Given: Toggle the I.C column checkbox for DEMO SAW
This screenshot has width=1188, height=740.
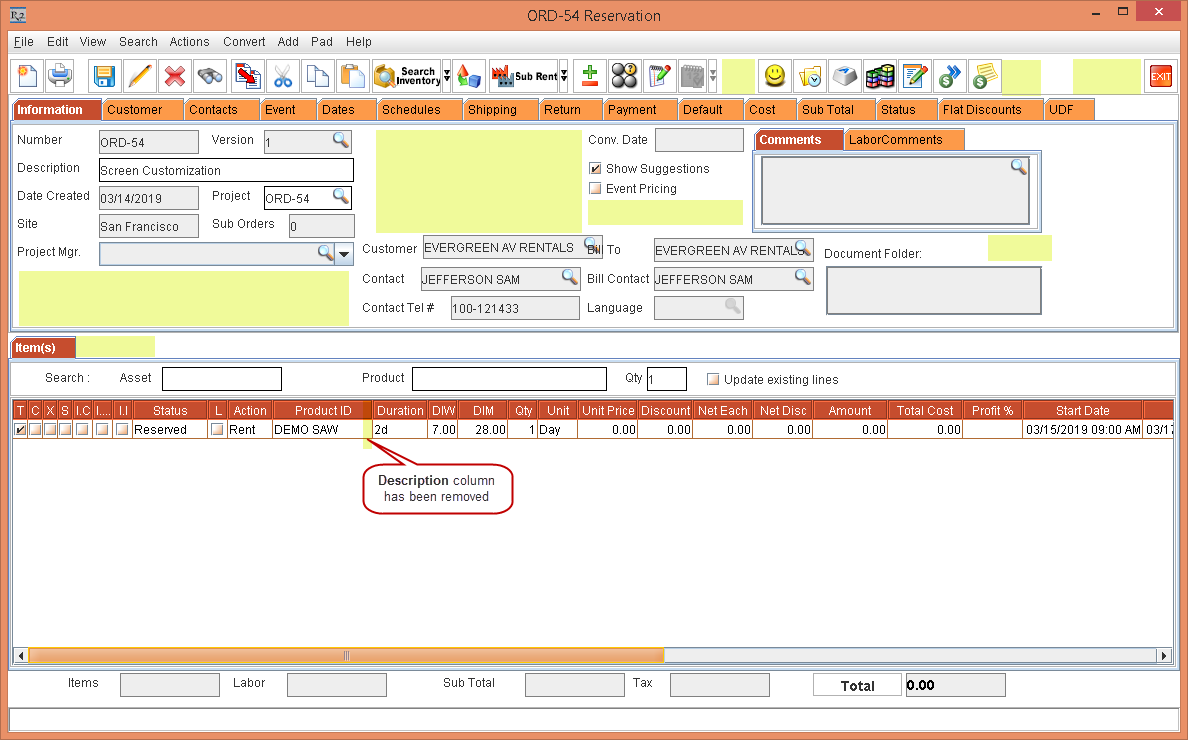Looking at the screenshot, I should pos(82,429).
